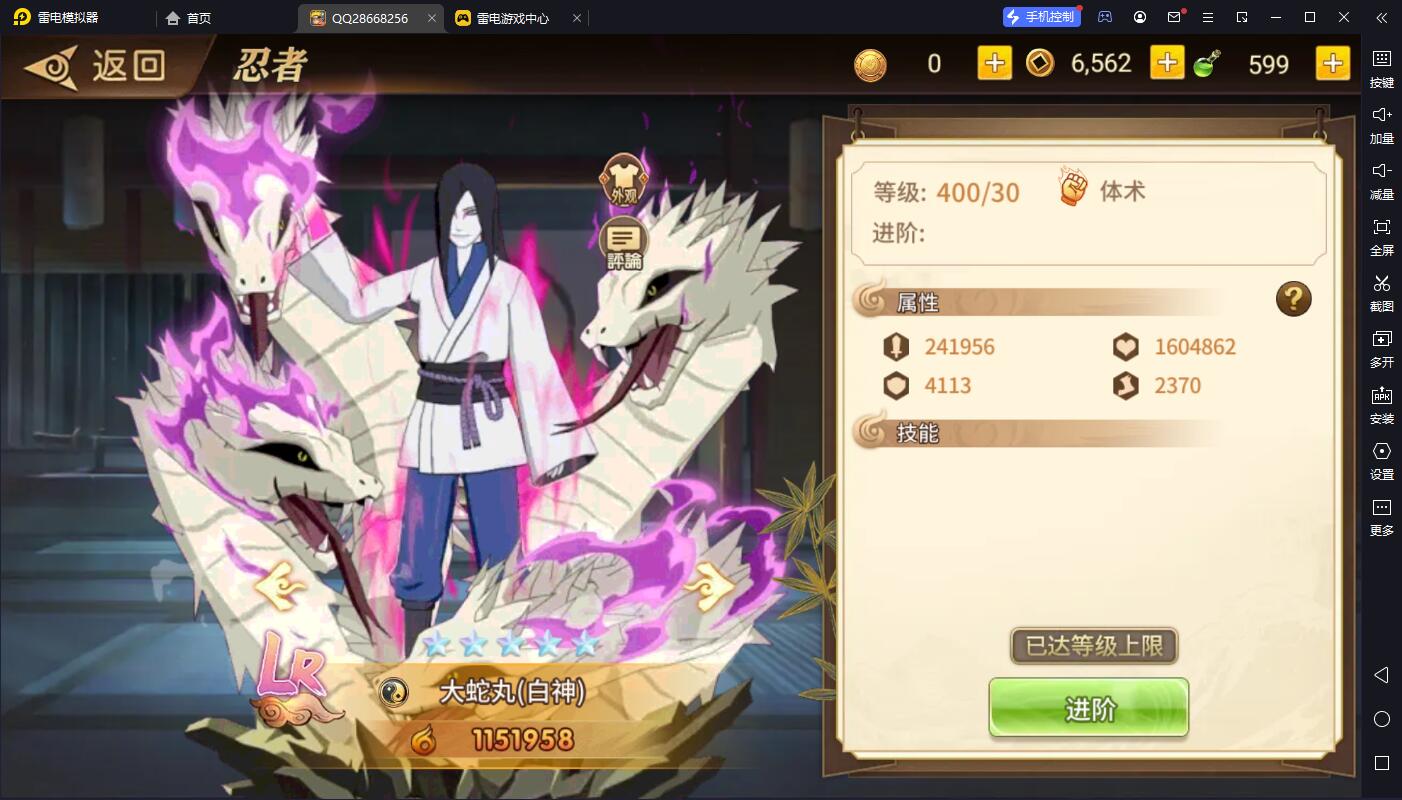Open emulator hamburger menu in title bar
The image size is (1402, 800).
pyautogui.click(x=1208, y=17)
